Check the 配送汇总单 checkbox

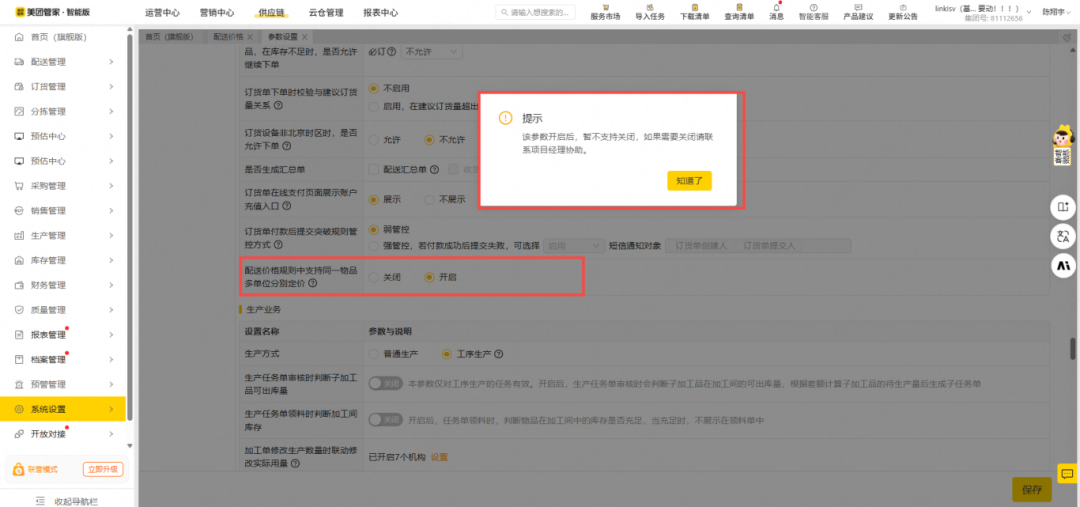pyautogui.click(x=374, y=170)
